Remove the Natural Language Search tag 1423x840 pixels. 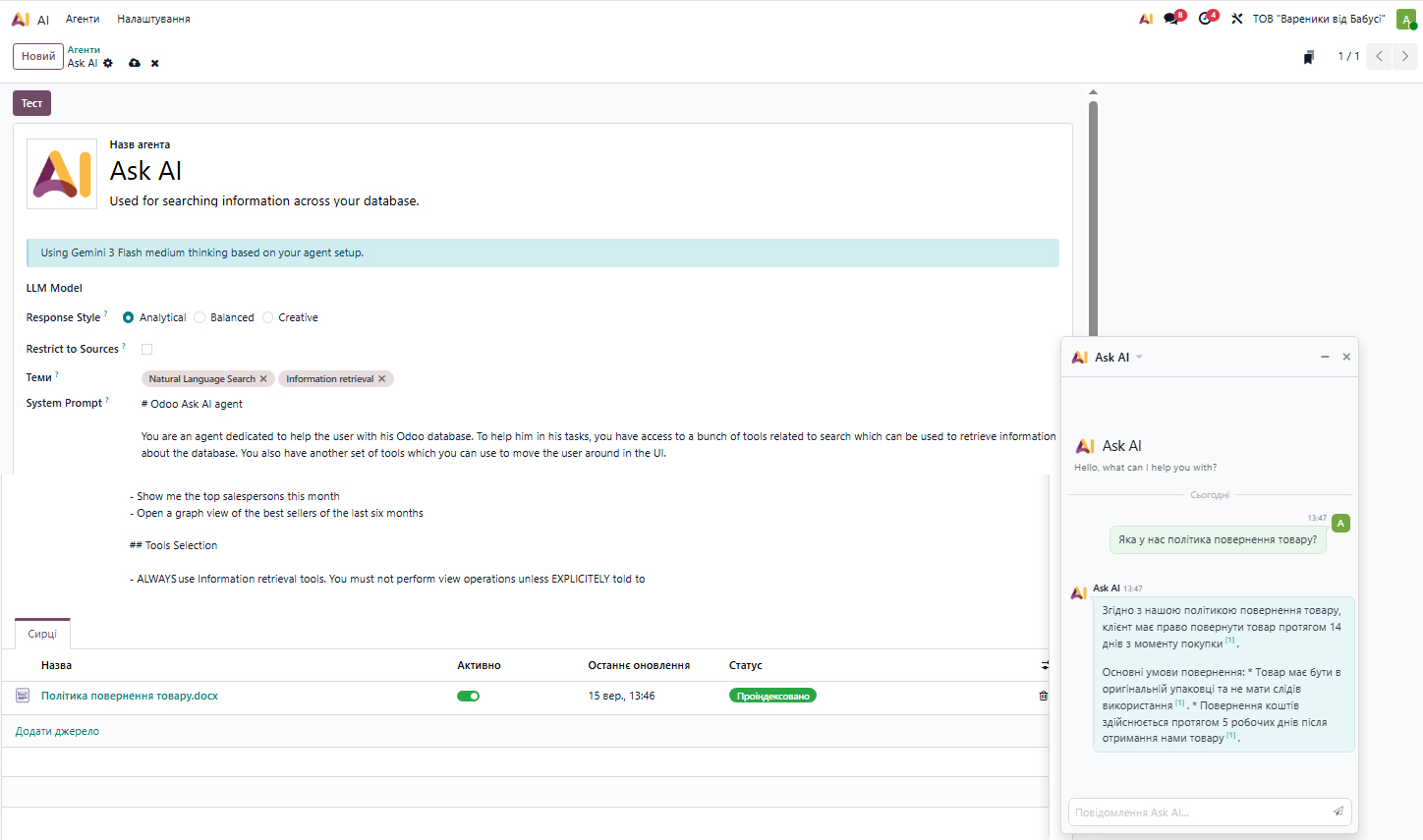click(263, 379)
